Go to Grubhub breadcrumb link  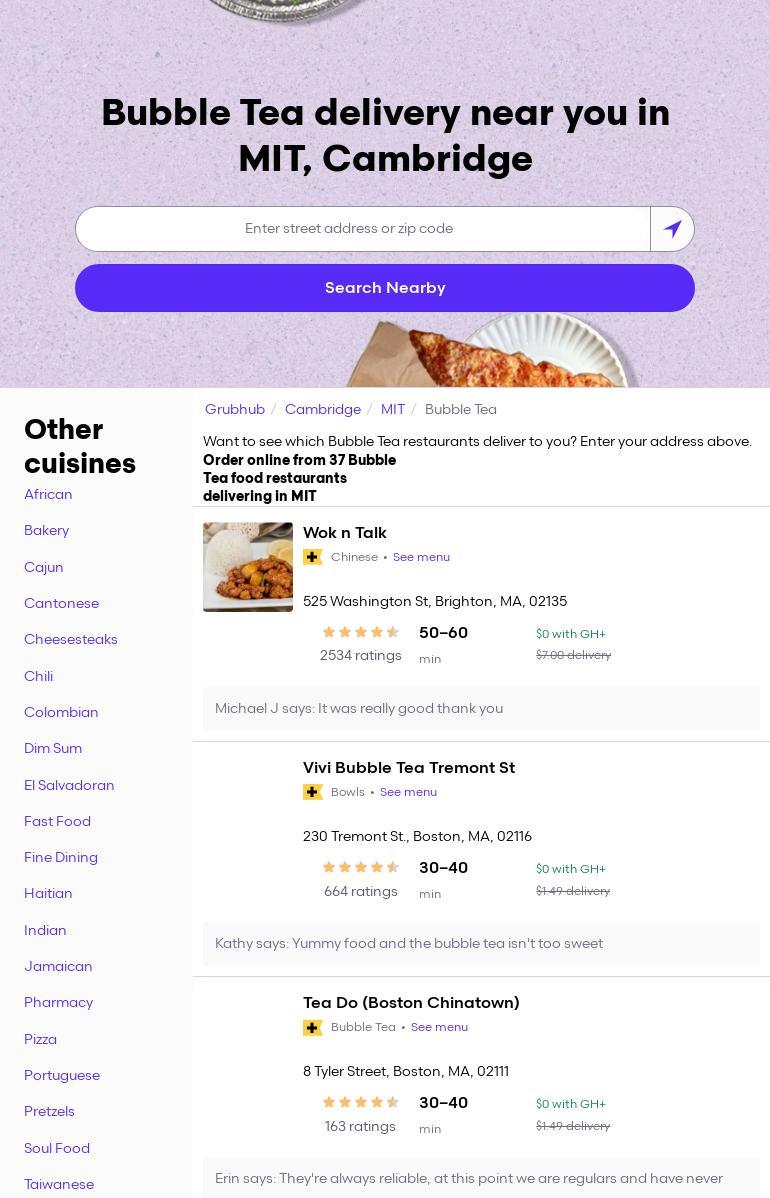point(235,409)
